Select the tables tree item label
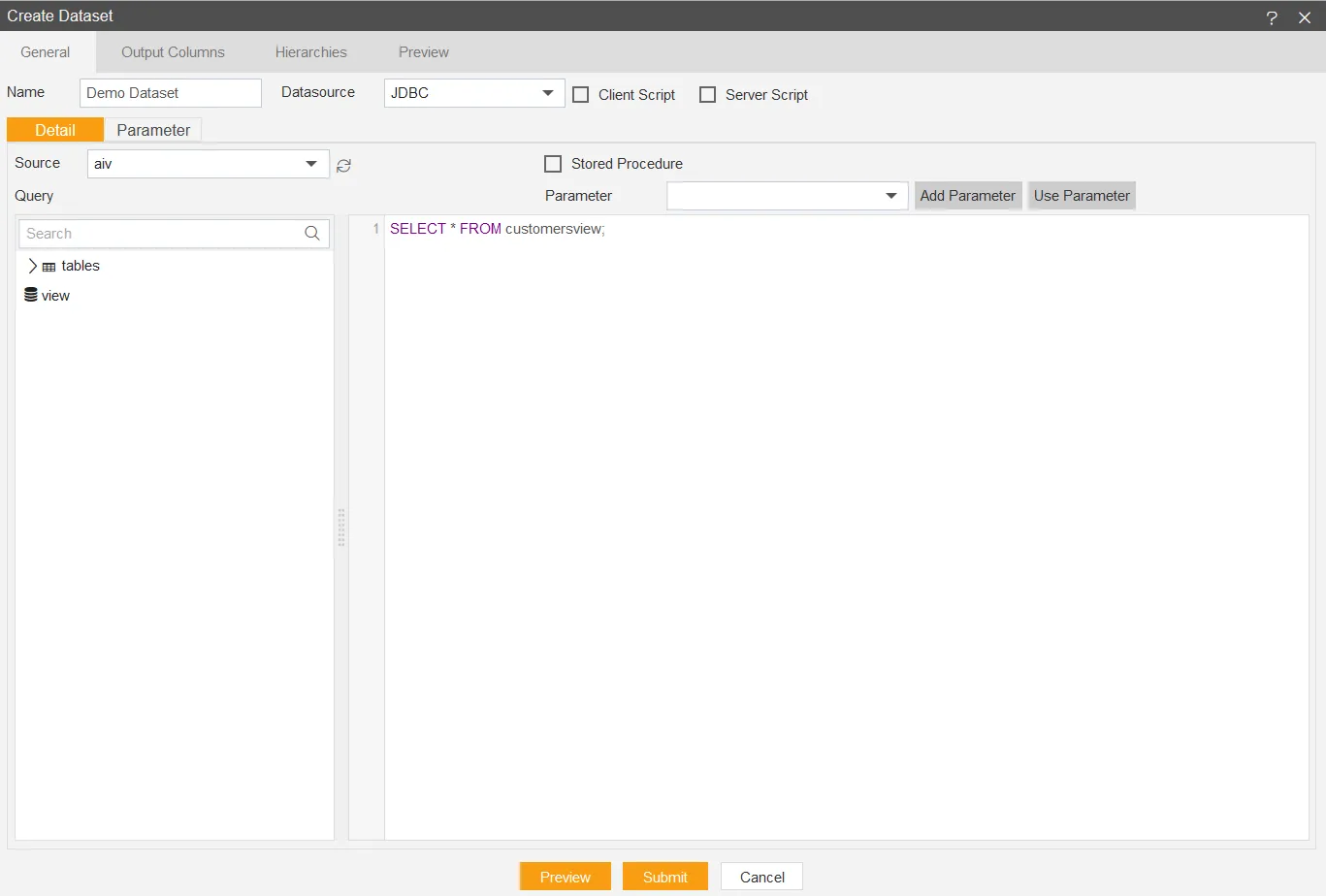This screenshot has height=896, width=1326. 81,266
